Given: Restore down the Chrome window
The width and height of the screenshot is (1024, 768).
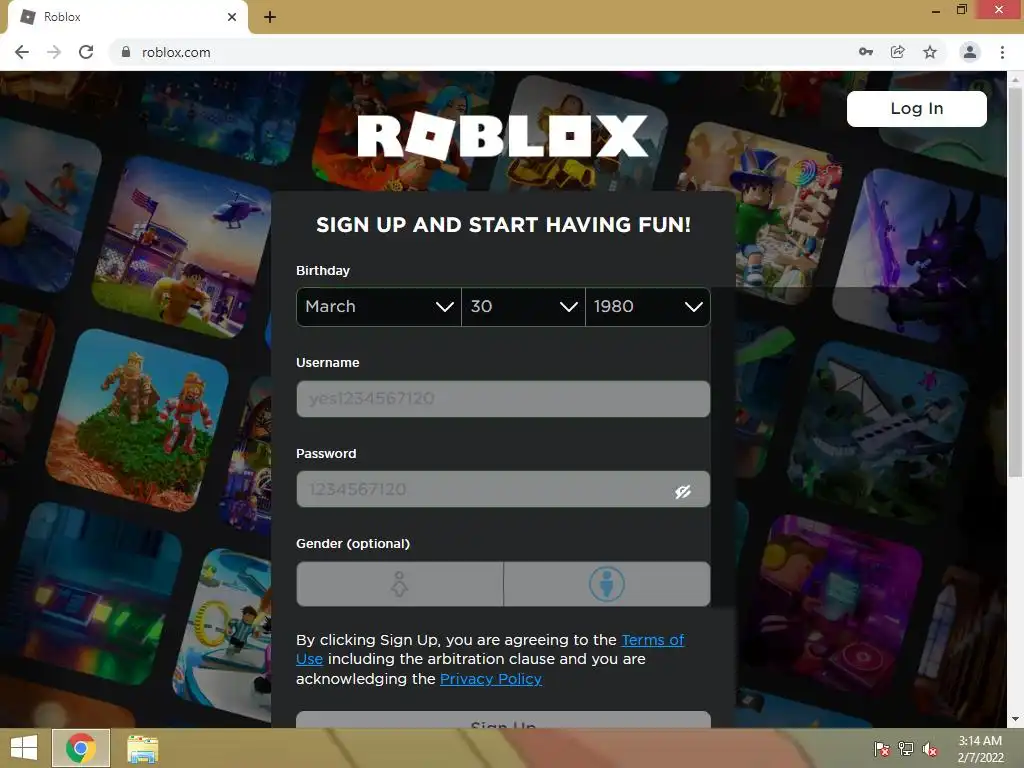Looking at the screenshot, I should [962, 10].
